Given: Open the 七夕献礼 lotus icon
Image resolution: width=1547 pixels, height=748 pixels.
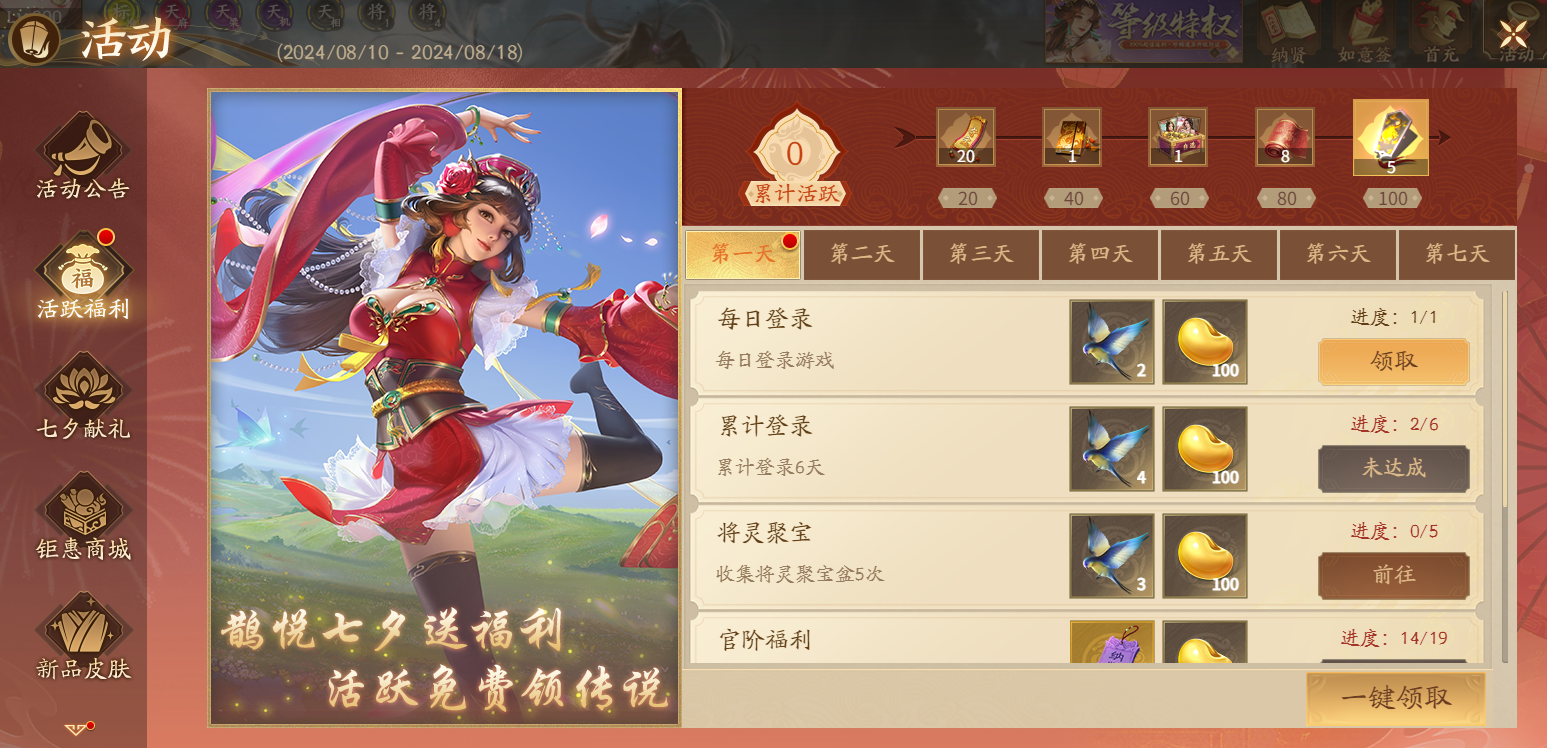Looking at the screenshot, I should coord(83,396).
